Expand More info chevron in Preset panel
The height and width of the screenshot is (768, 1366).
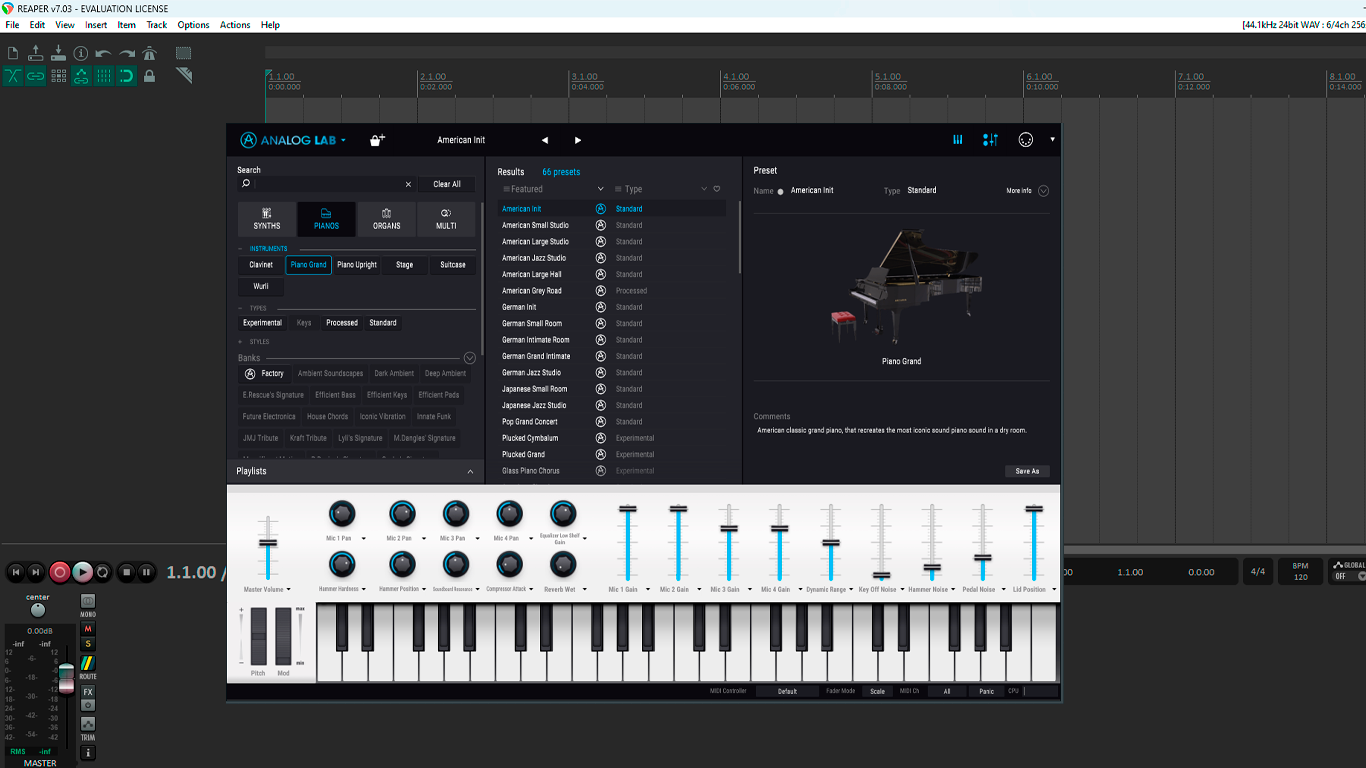click(x=1043, y=190)
